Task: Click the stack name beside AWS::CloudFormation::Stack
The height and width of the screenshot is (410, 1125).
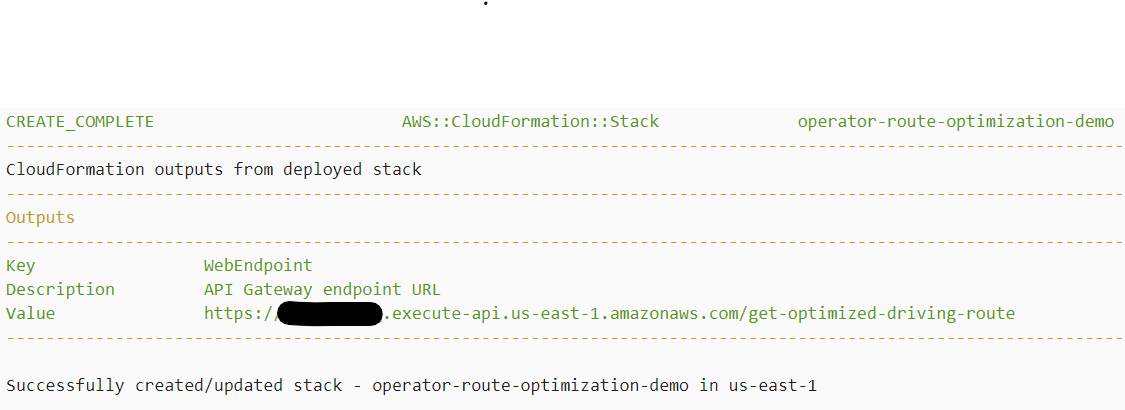Action: (x=955, y=122)
